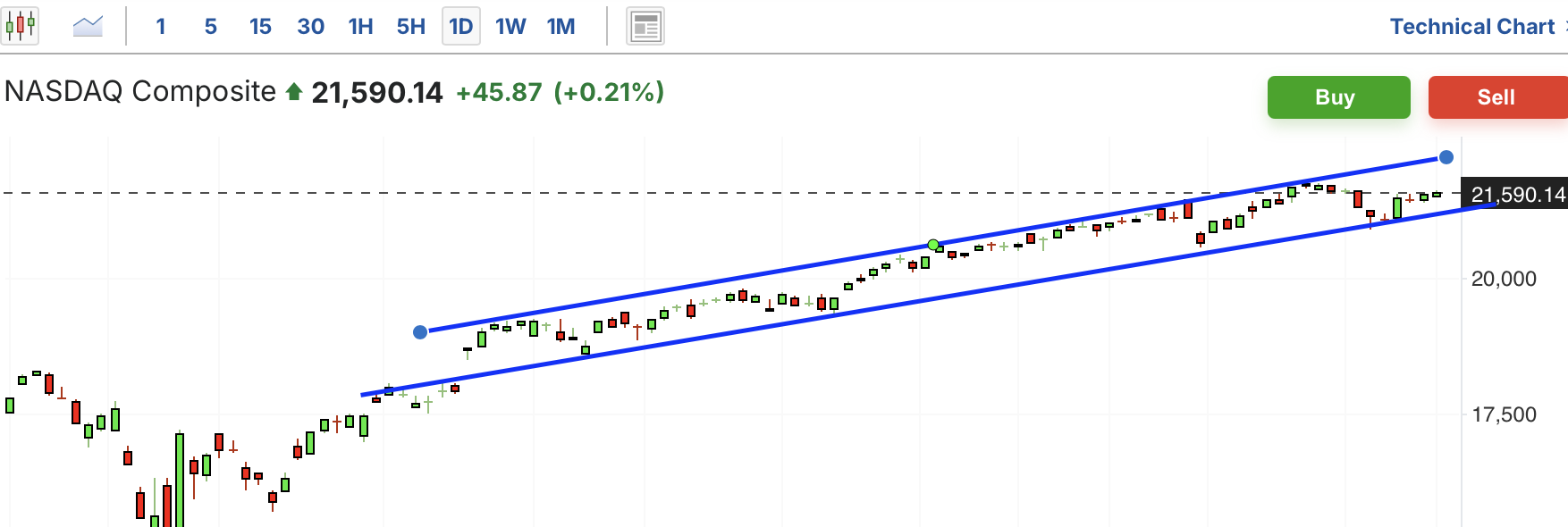Select the 15 minute timeframe
1568x527 pixels.
coord(260,26)
